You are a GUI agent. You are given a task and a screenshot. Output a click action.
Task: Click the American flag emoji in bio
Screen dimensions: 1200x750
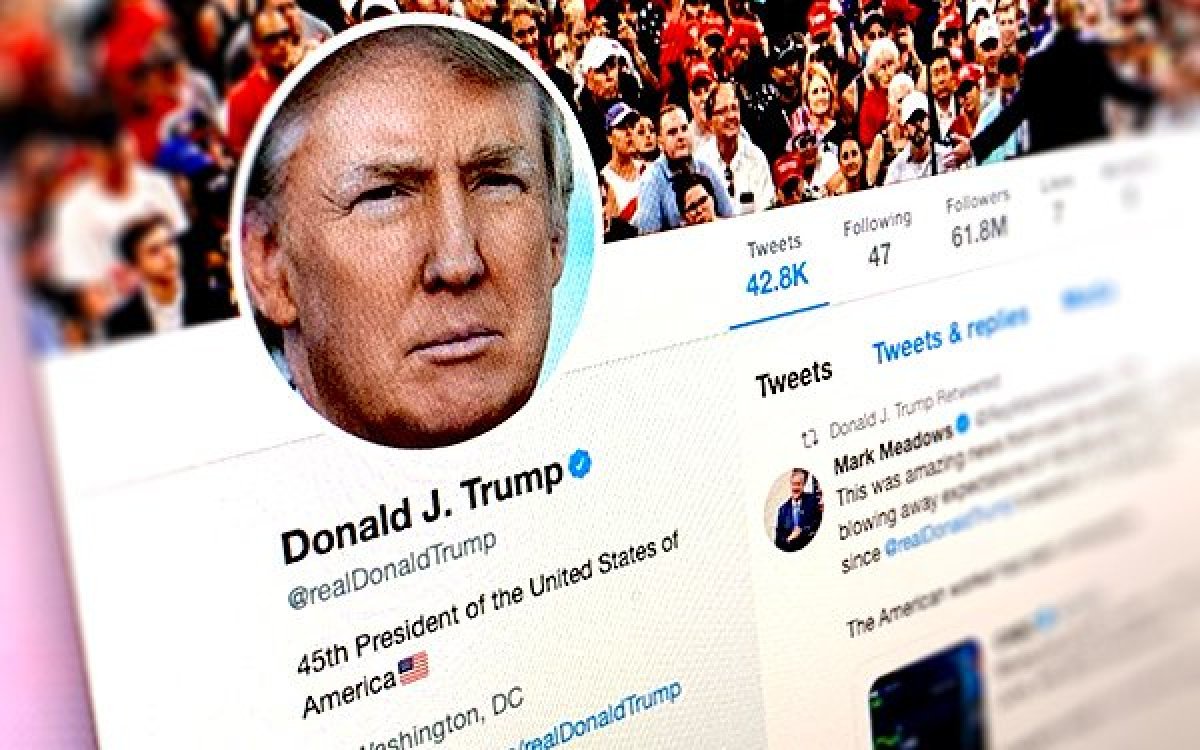click(x=413, y=667)
